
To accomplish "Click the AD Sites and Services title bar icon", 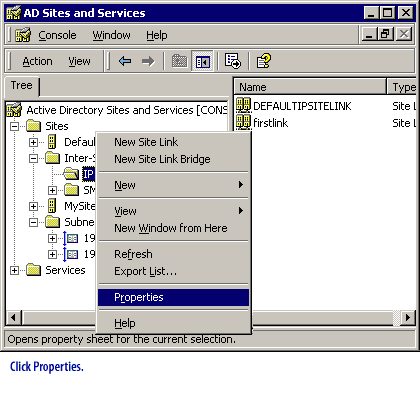I will pyautogui.click(x=13, y=13).
